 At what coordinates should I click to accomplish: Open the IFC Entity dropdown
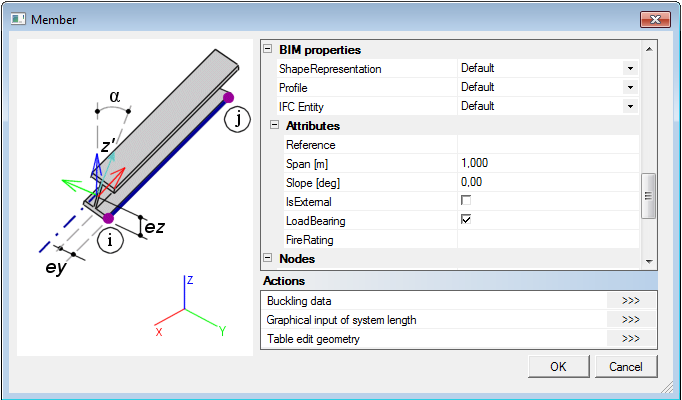click(x=630, y=107)
